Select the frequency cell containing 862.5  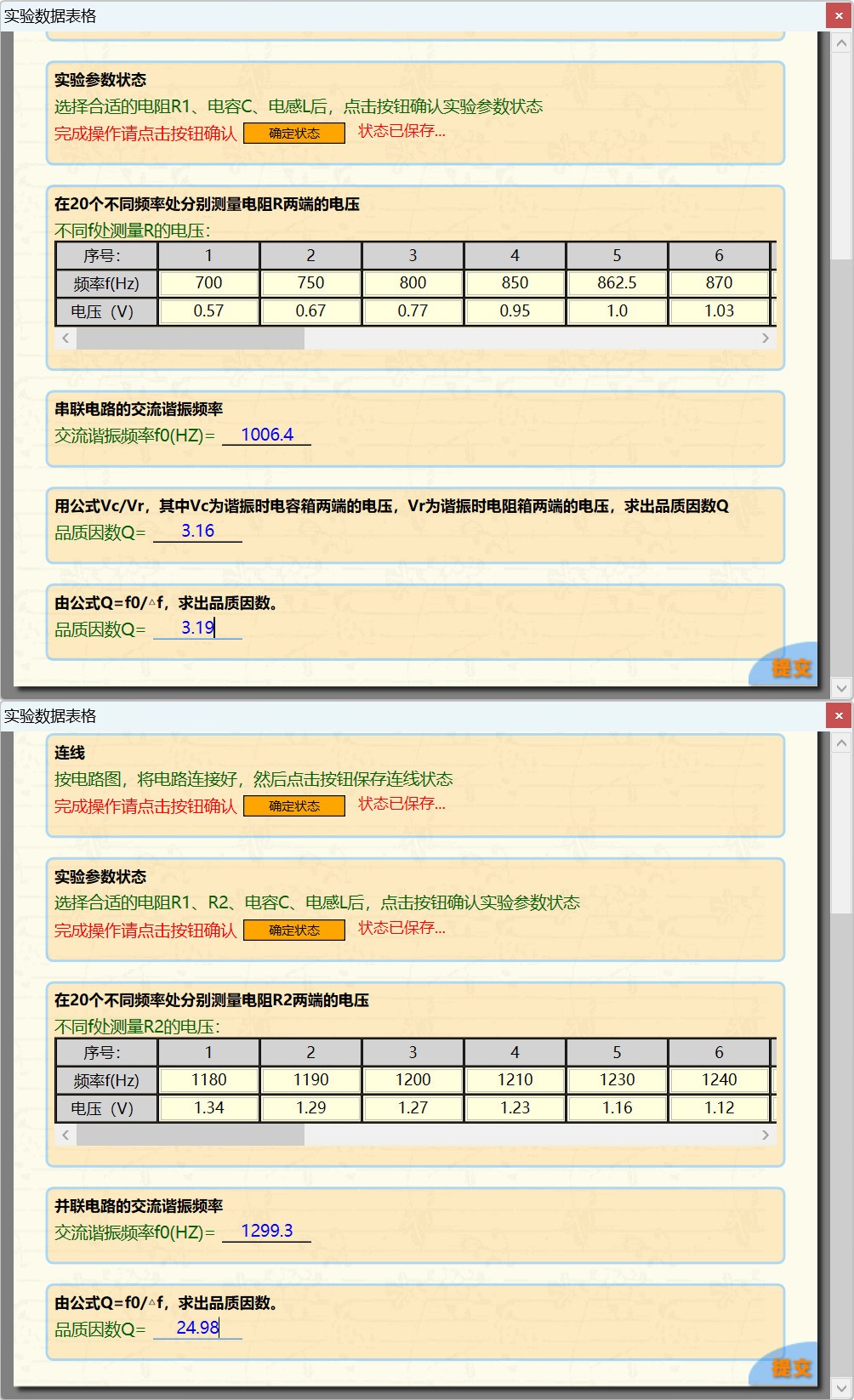pyautogui.click(x=617, y=283)
